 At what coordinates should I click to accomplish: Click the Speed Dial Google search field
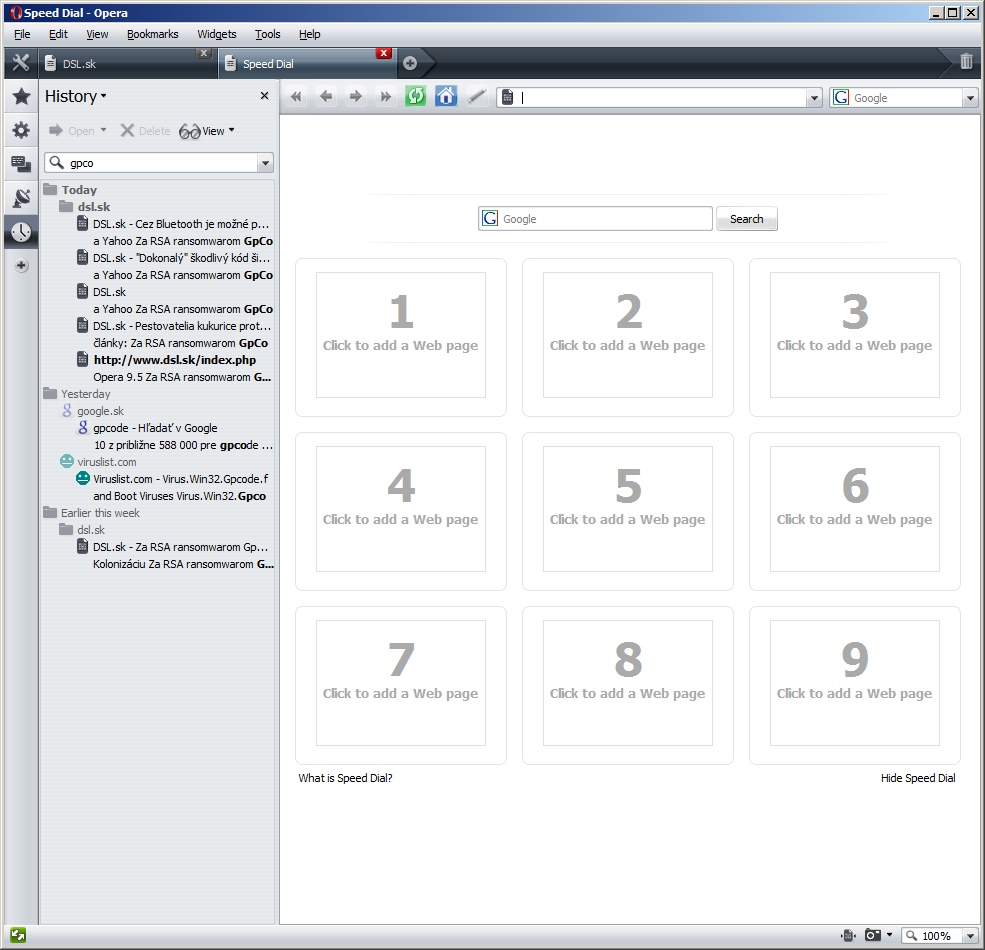point(595,219)
